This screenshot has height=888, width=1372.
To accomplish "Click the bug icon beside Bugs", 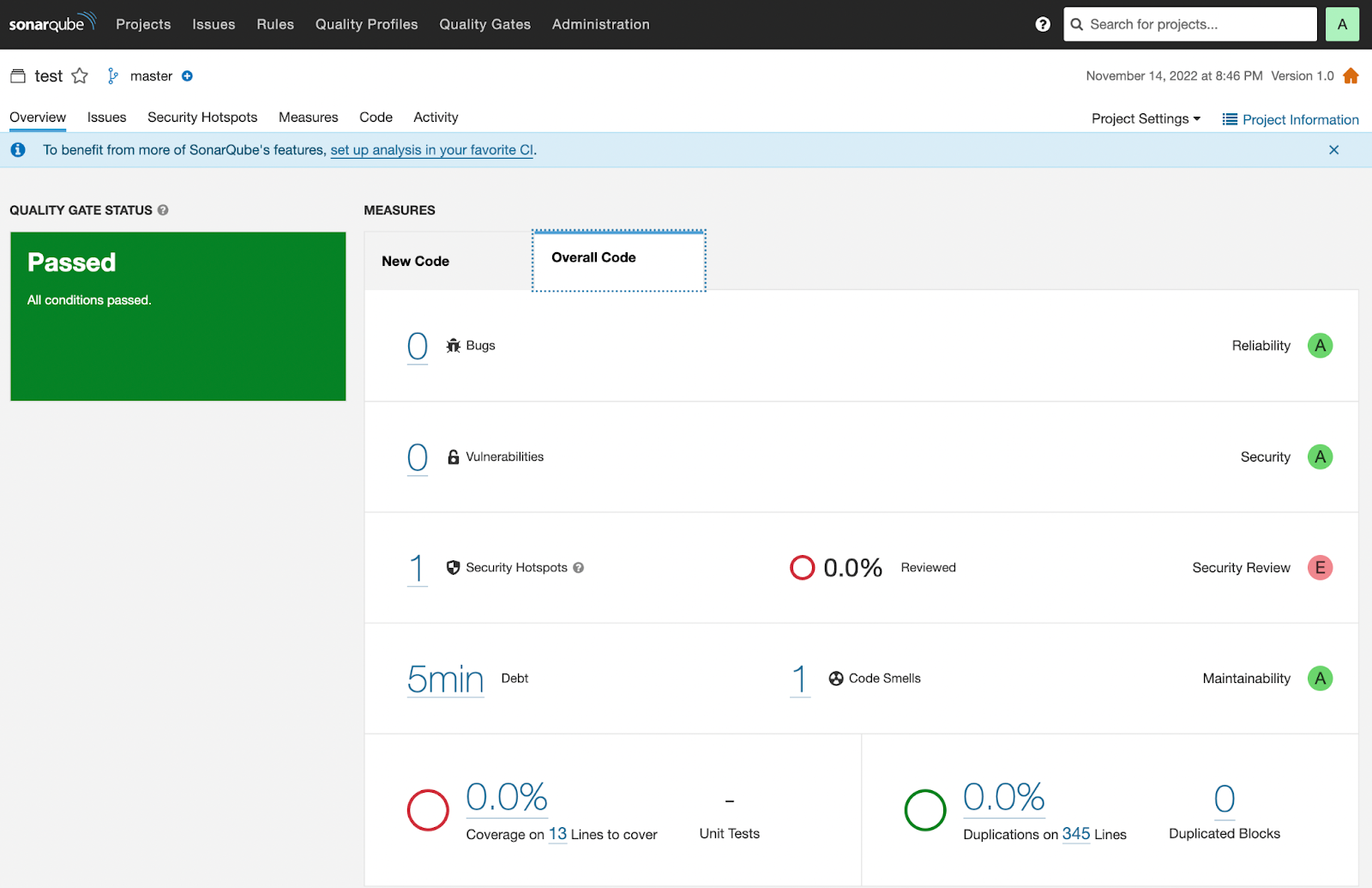I will [453, 345].
